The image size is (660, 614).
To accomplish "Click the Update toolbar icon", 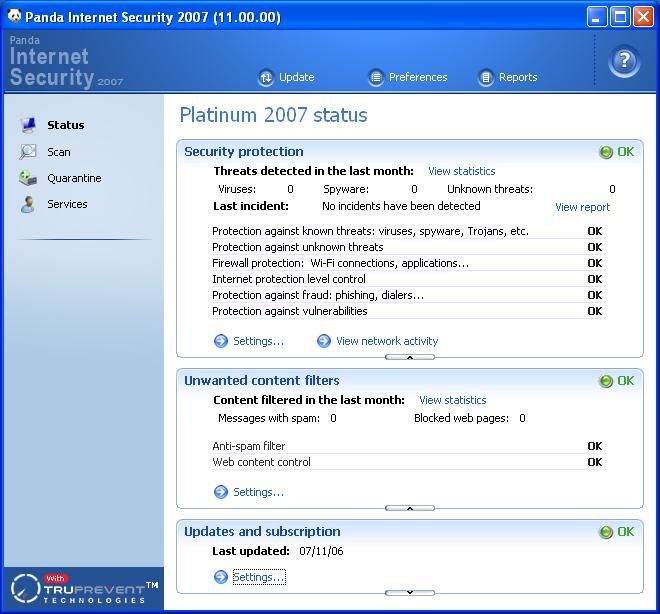I will pyautogui.click(x=266, y=77).
